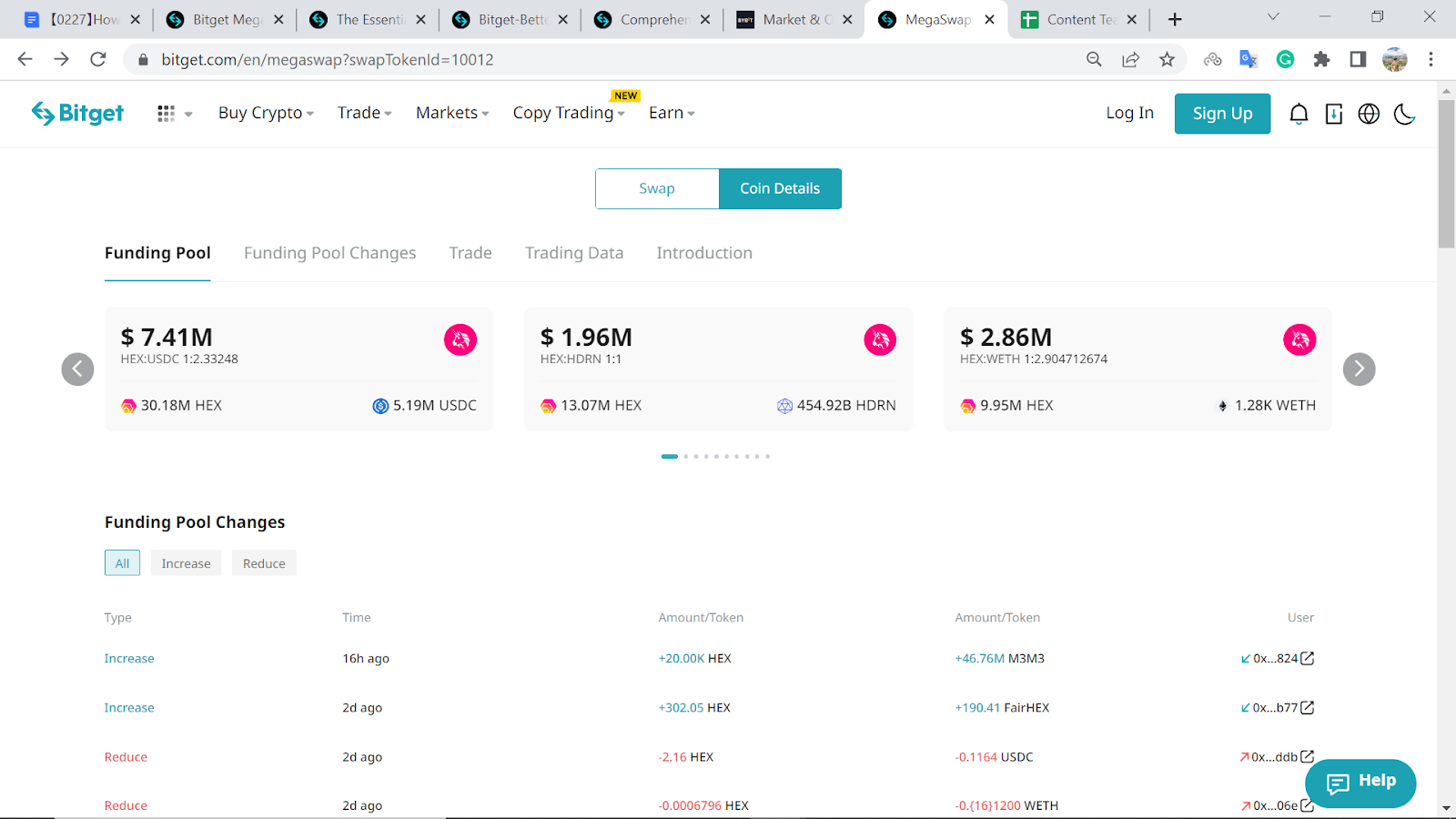
Task: Click the Bitget logo
Action: [78, 113]
